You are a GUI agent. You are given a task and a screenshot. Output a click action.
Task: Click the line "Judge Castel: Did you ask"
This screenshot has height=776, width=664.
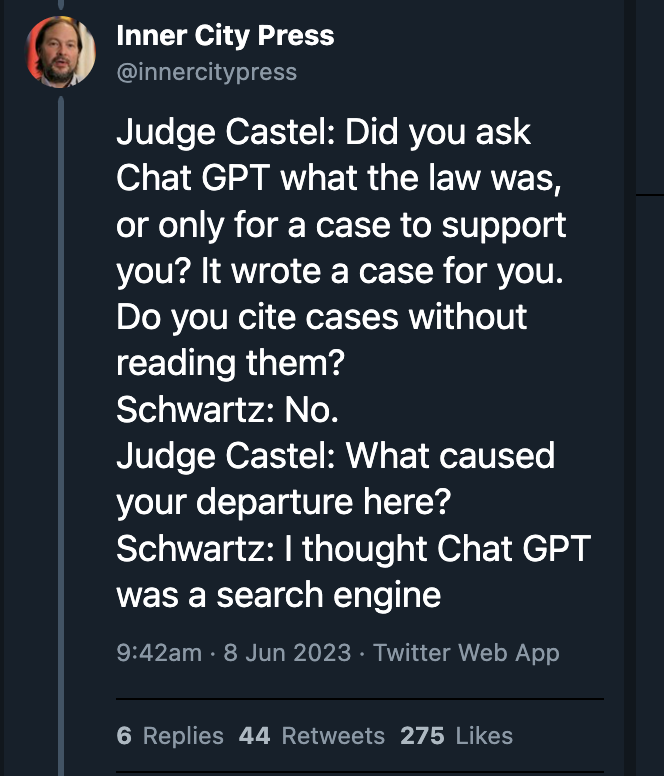click(x=323, y=132)
